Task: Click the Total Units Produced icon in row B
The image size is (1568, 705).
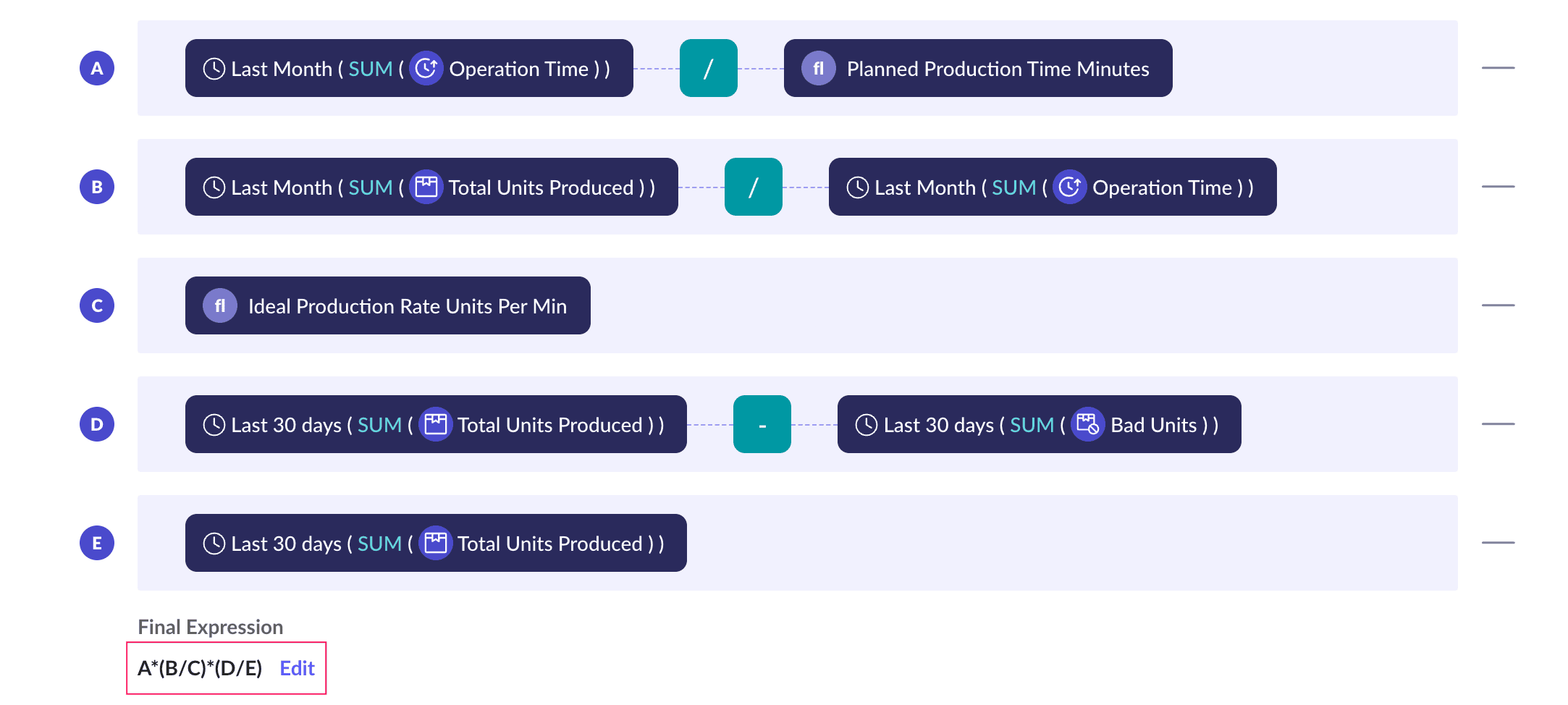Action: tap(426, 187)
